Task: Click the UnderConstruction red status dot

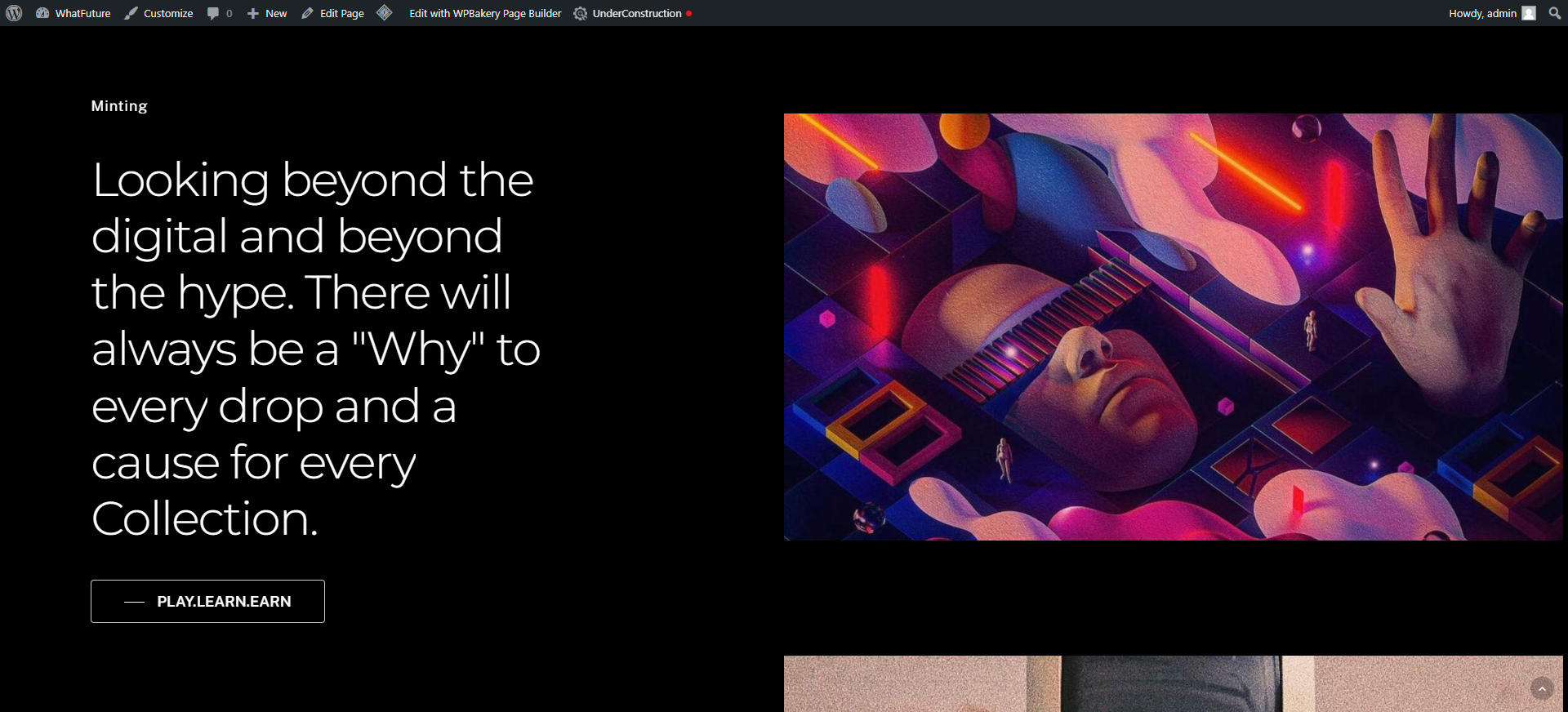Action: tap(689, 14)
